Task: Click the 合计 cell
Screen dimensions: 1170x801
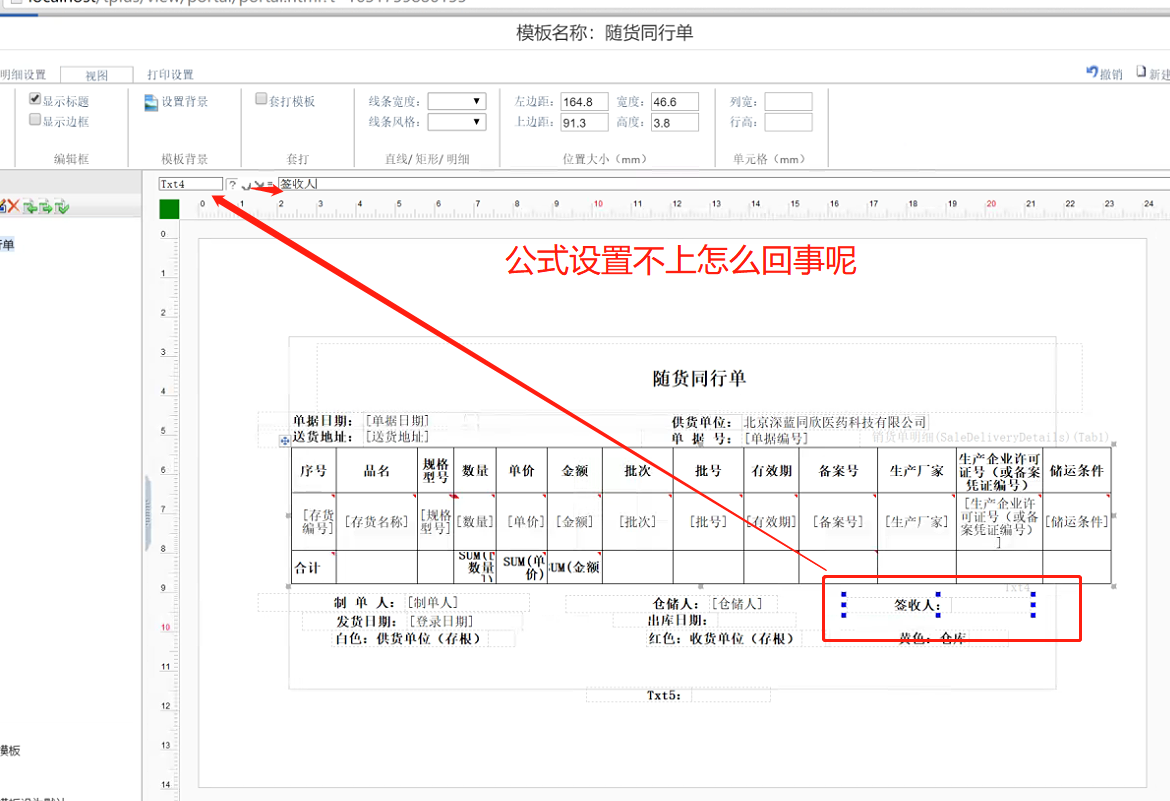Action: (x=313, y=568)
